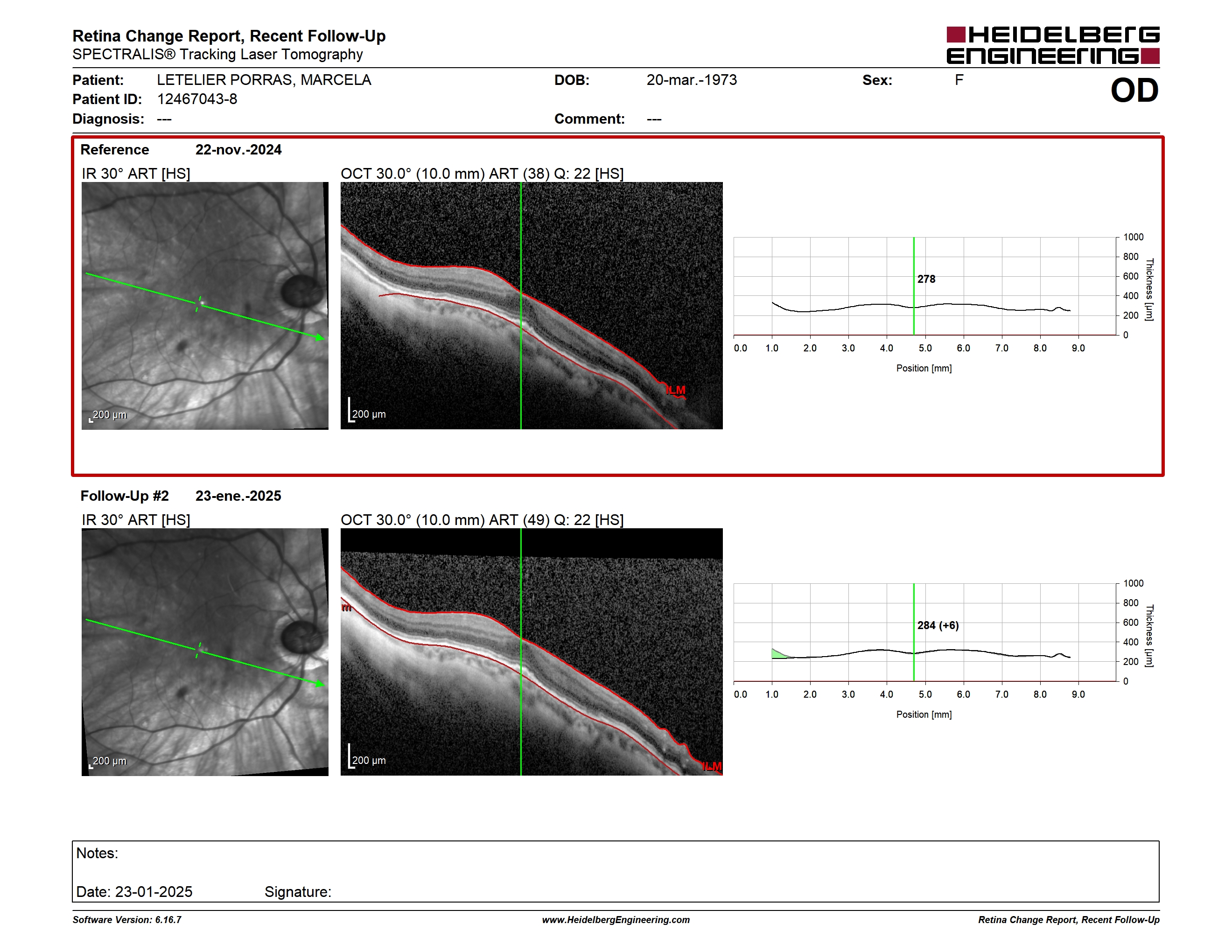1232x952 pixels.
Task: Click the follow-up IR fundus image
Action: (205, 652)
